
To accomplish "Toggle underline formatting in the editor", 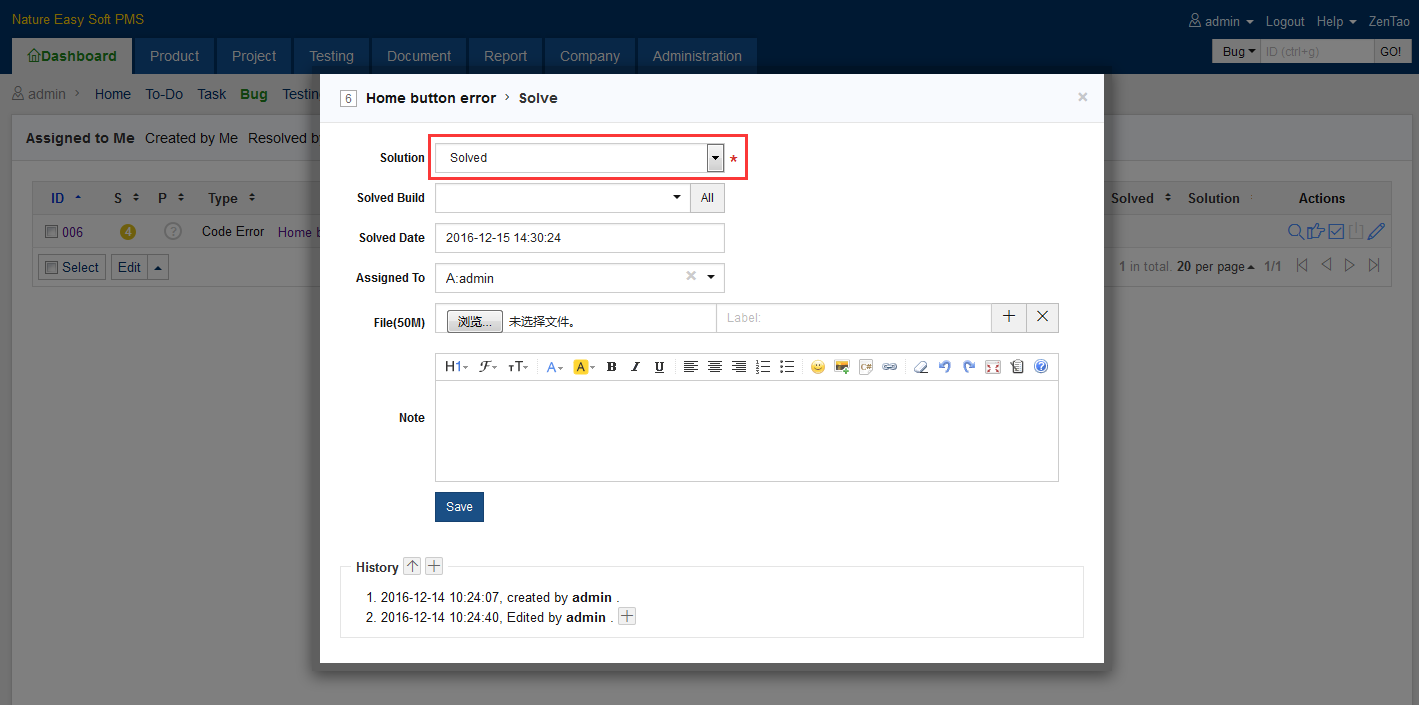I will pyautogui.click(x=660, y=367).
